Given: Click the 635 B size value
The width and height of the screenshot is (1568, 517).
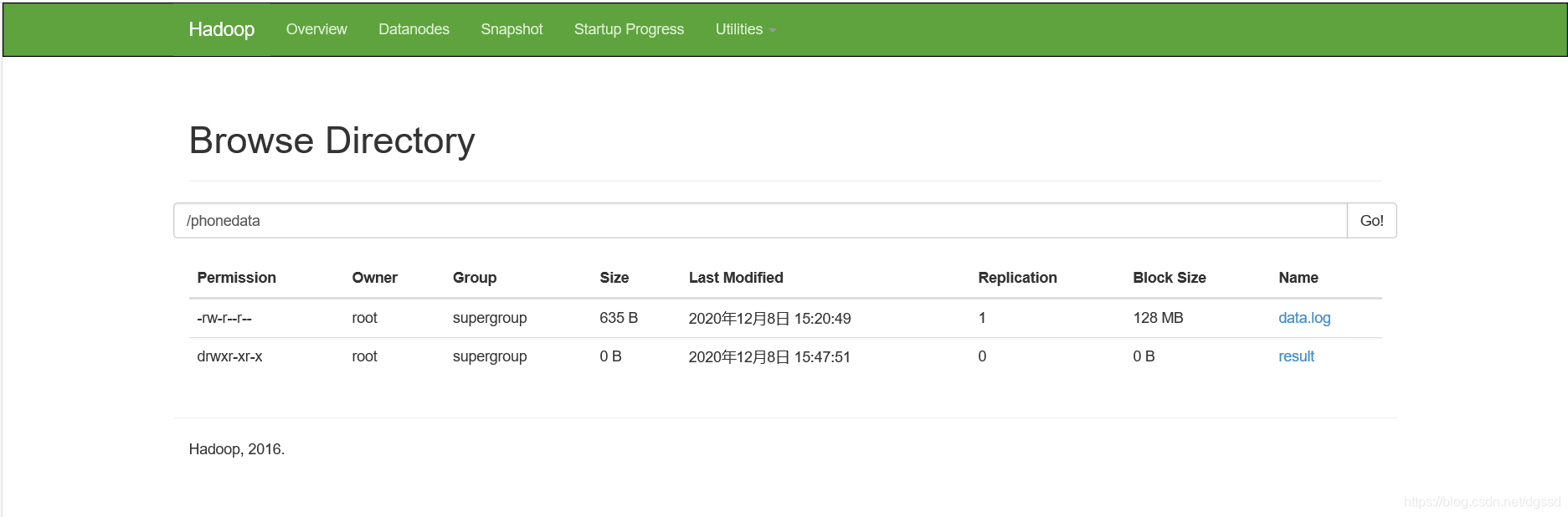Looking at the screenshot, I should click(619, 318).
